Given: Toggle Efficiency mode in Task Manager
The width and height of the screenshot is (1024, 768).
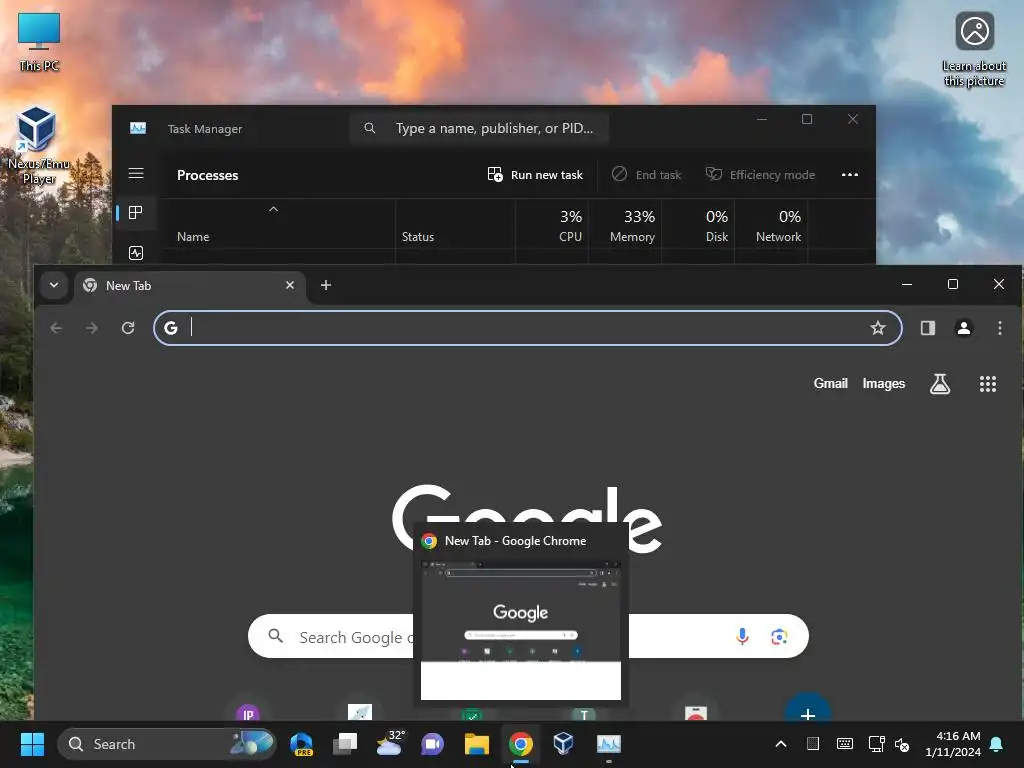Looking at the screenshot, I should click(760, 174).
